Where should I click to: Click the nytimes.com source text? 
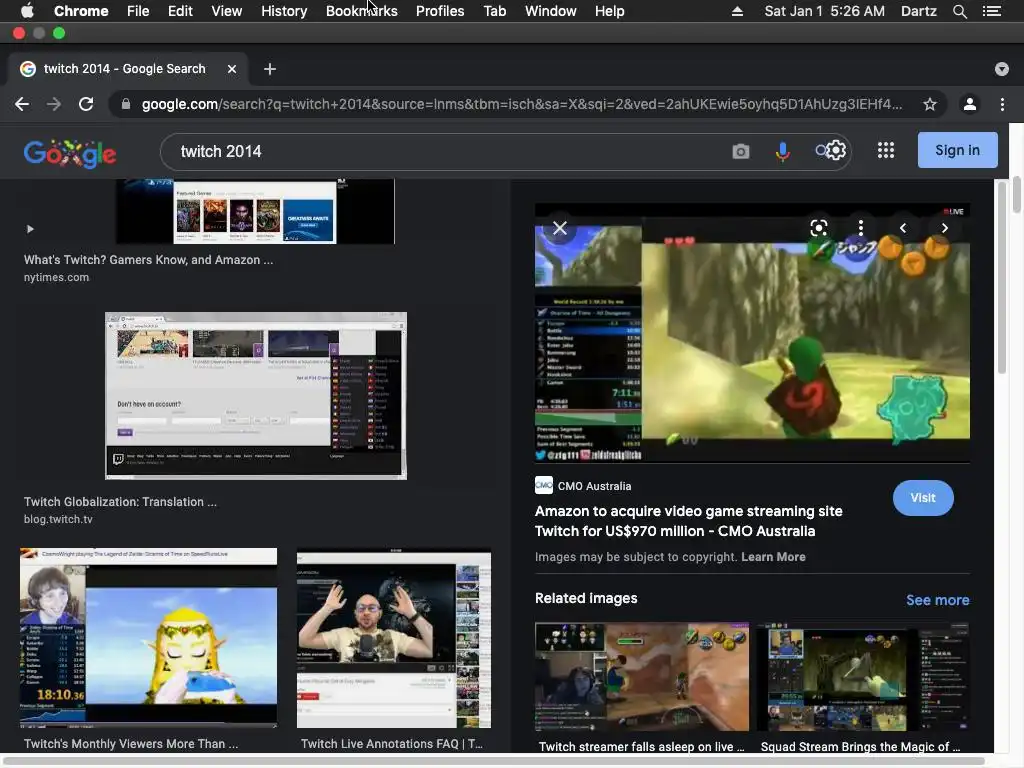pyautogui.click(x=56, y=278)
